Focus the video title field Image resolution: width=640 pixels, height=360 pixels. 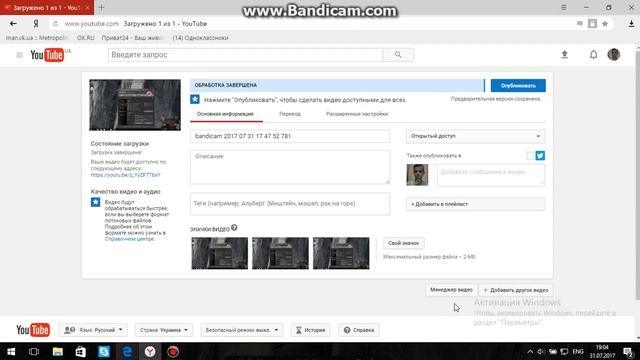coord(290,136)
